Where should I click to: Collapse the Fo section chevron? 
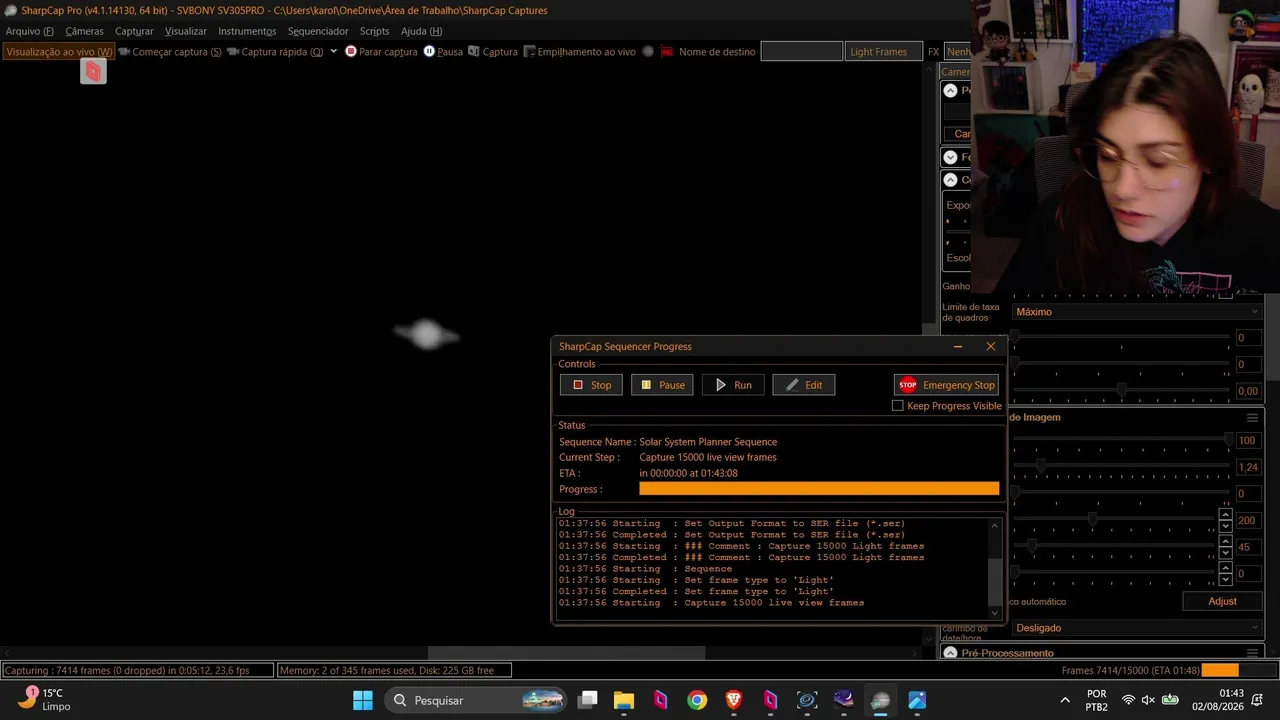click(950, 157)
